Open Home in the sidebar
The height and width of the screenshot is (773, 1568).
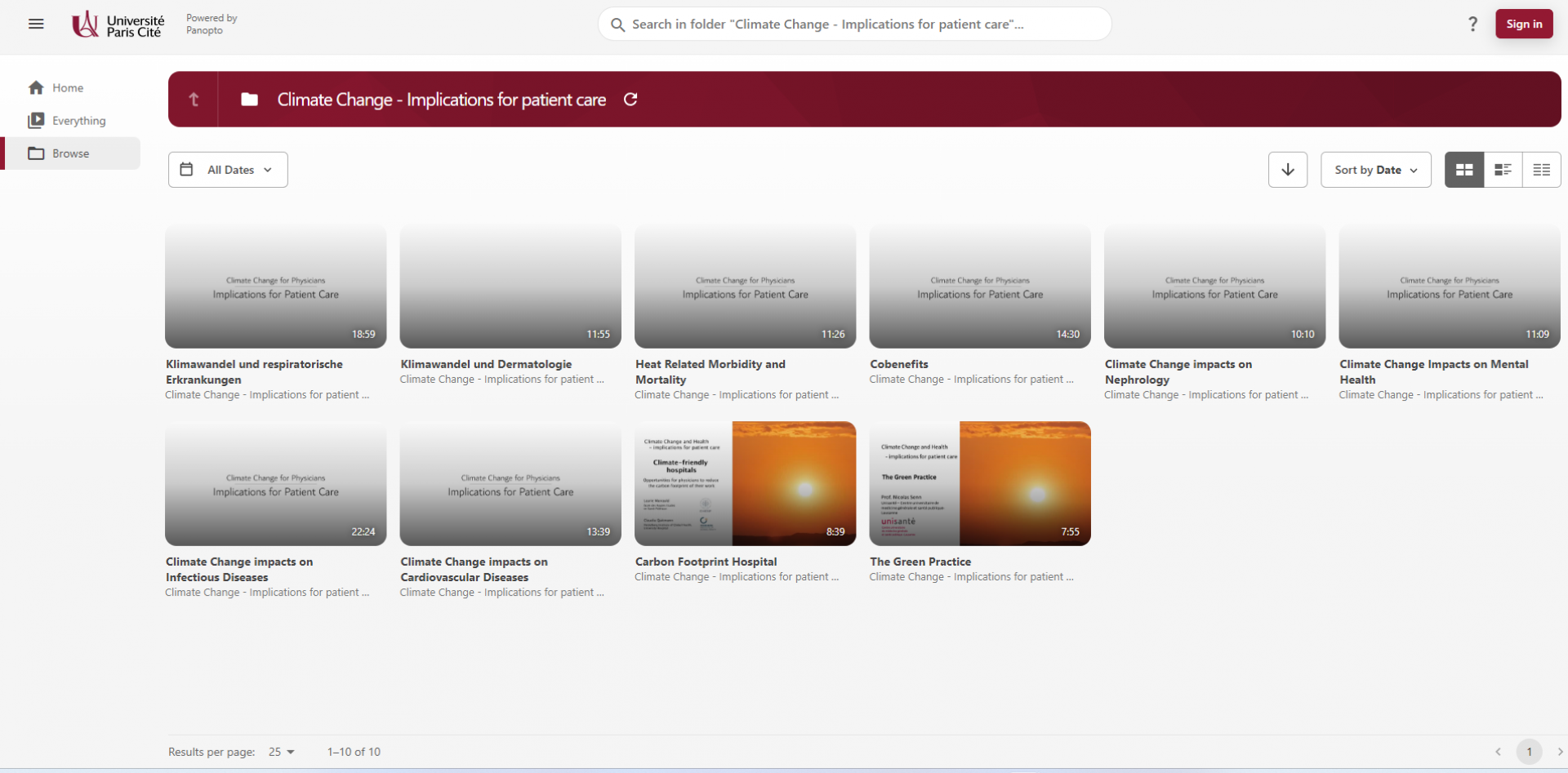(67, 88)
